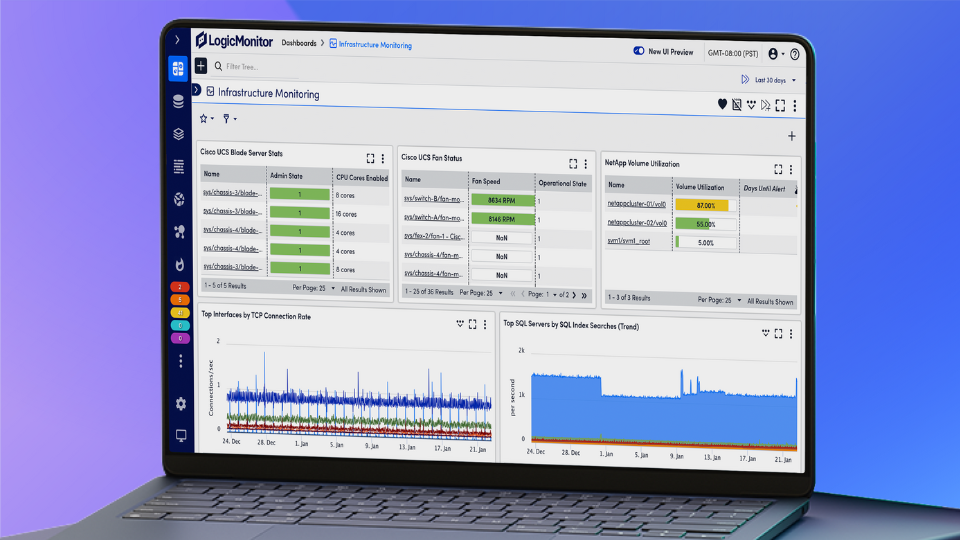Open Cisco UCS Blade Server Stats widget menu
This screenshot has height=540, width=960.
tap(383, 159)
